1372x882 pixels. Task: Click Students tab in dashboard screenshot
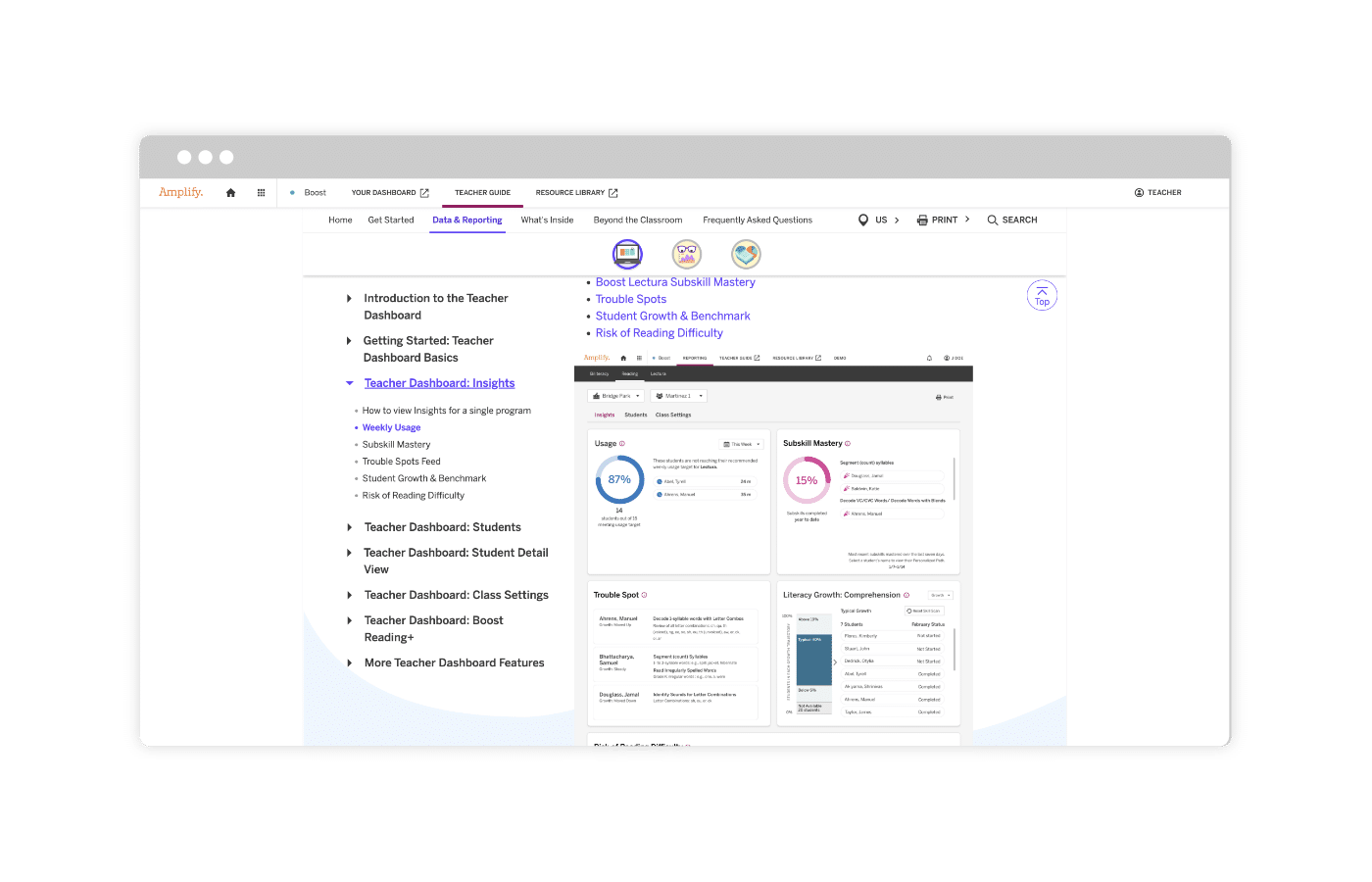pyautogui.click(x=636, y=415)
